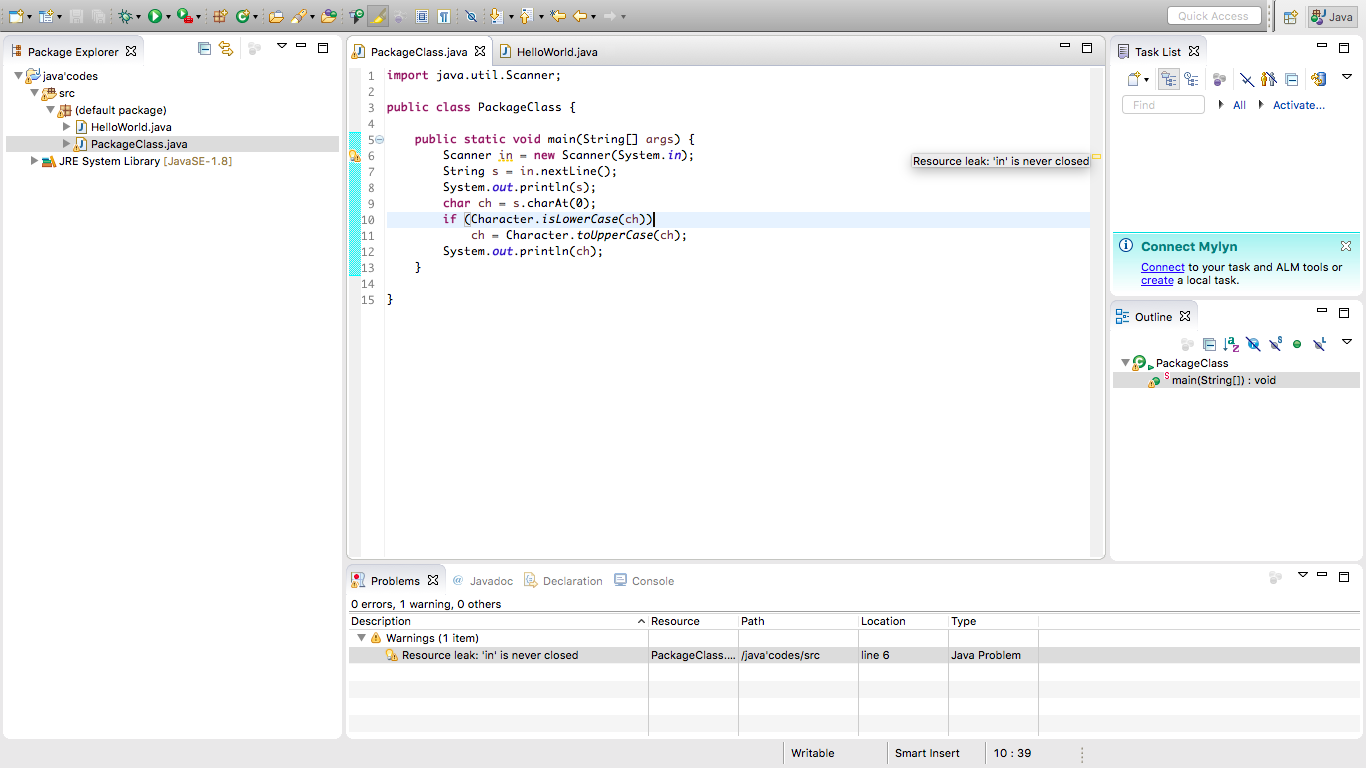This screenshot has width=1366, height=768.
Task: Toggle Show Whitespace Characters
Action: pos(443,16)
